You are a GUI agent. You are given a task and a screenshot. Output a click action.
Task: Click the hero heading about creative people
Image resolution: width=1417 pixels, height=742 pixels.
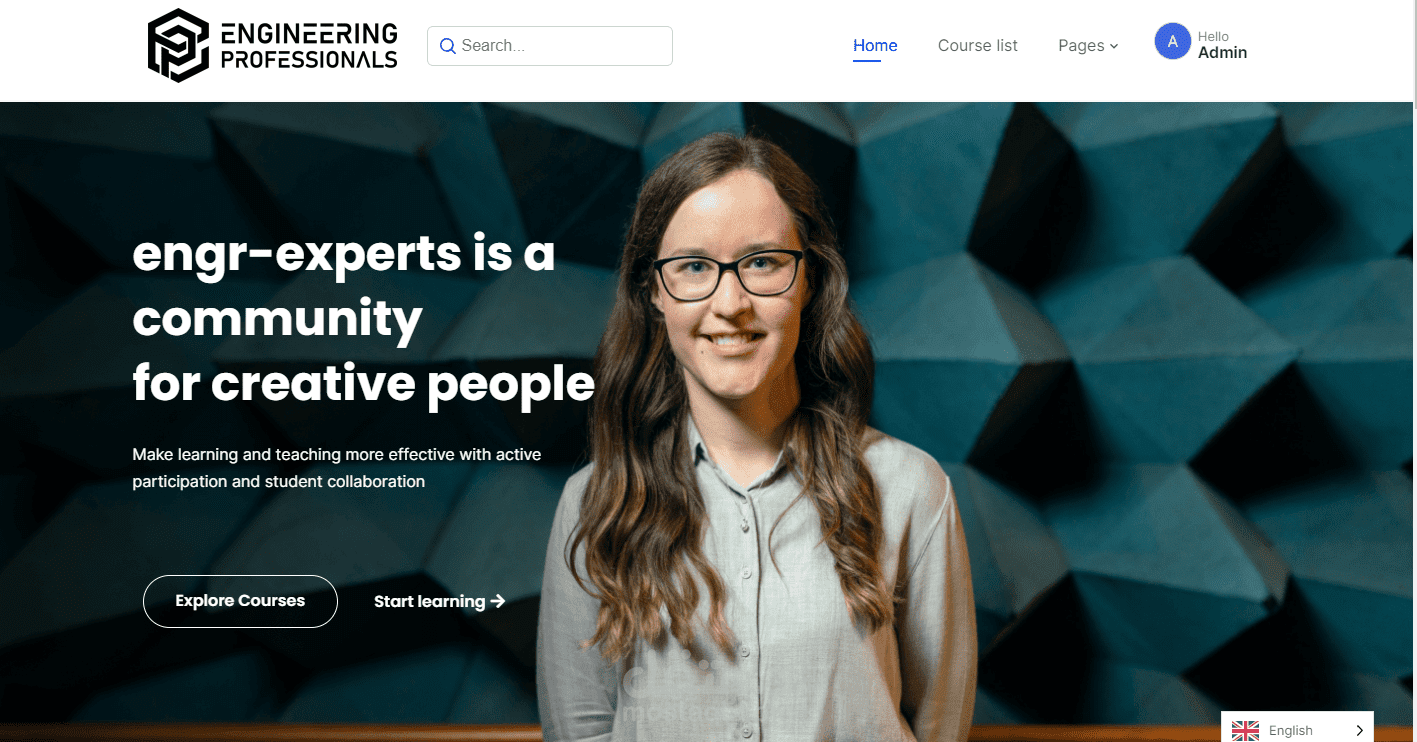[x=363, y=319]
